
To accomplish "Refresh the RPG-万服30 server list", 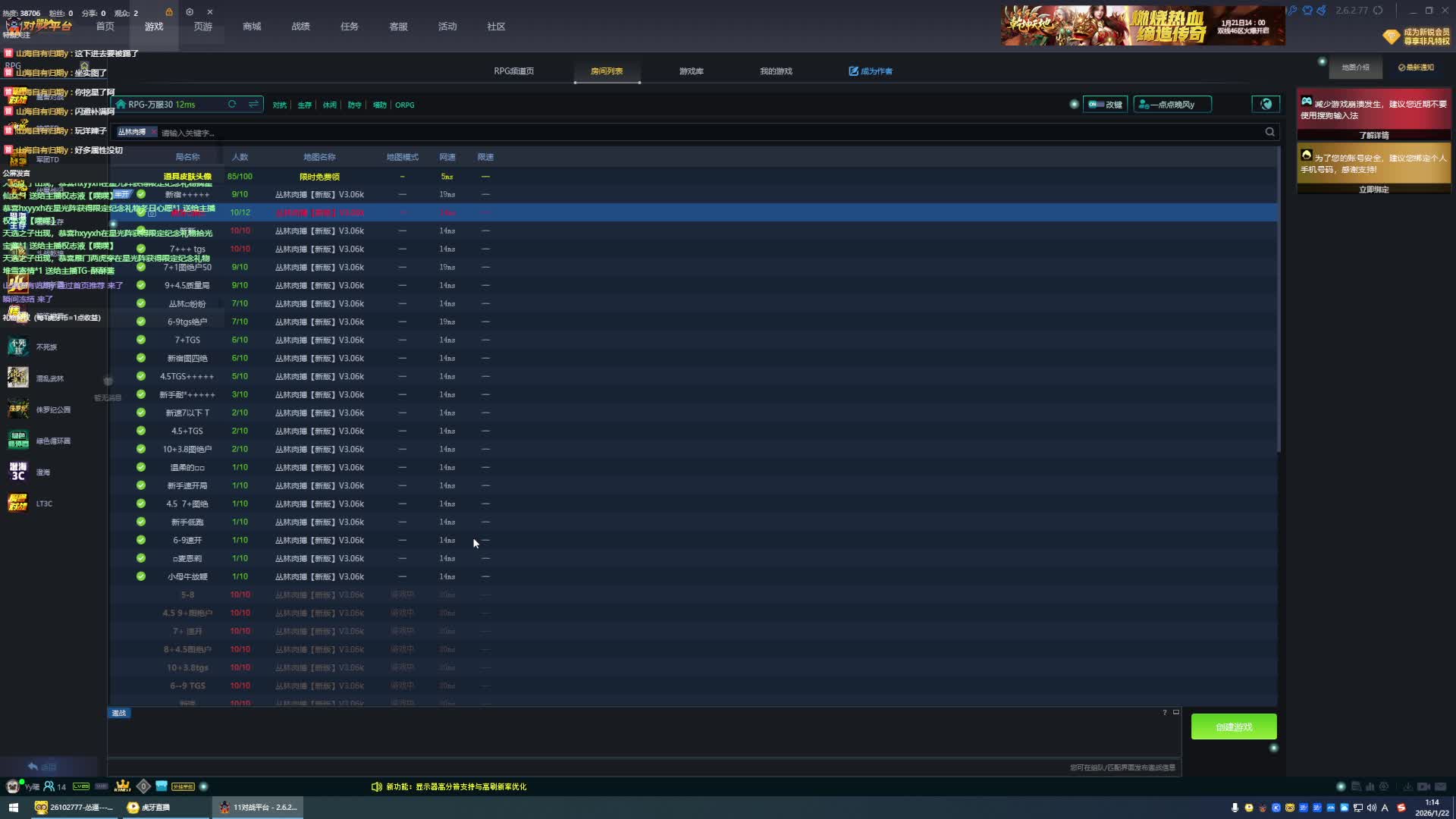I will pos(232,105).
